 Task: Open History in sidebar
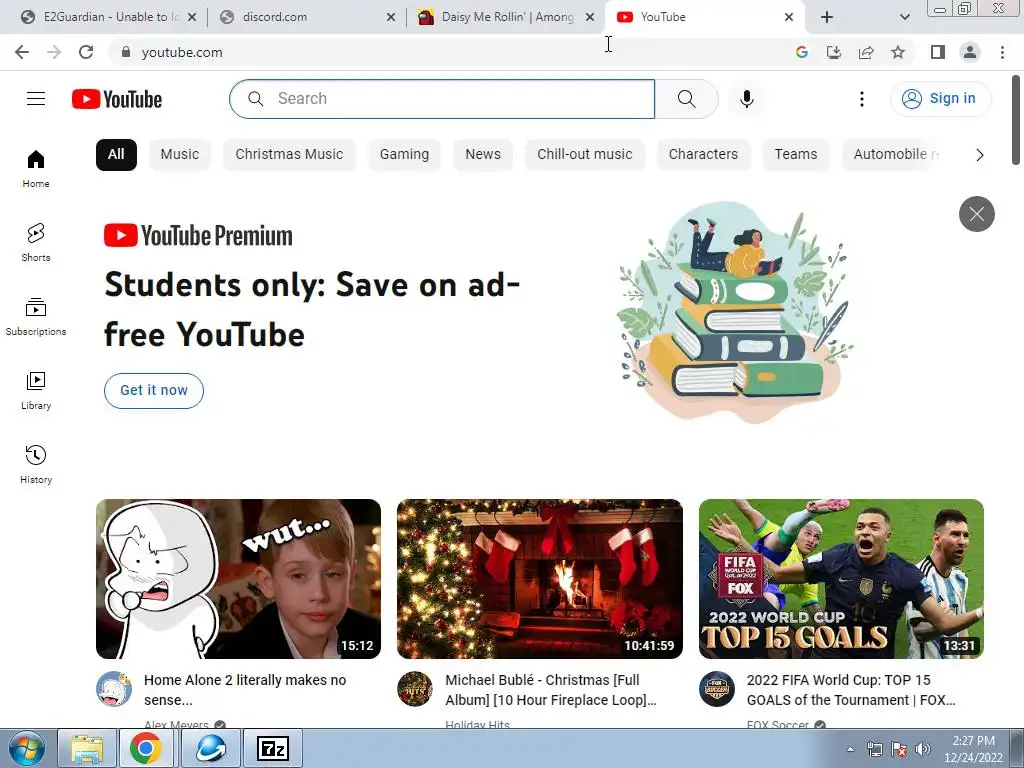pyautogui.click(x=36, y=464)
